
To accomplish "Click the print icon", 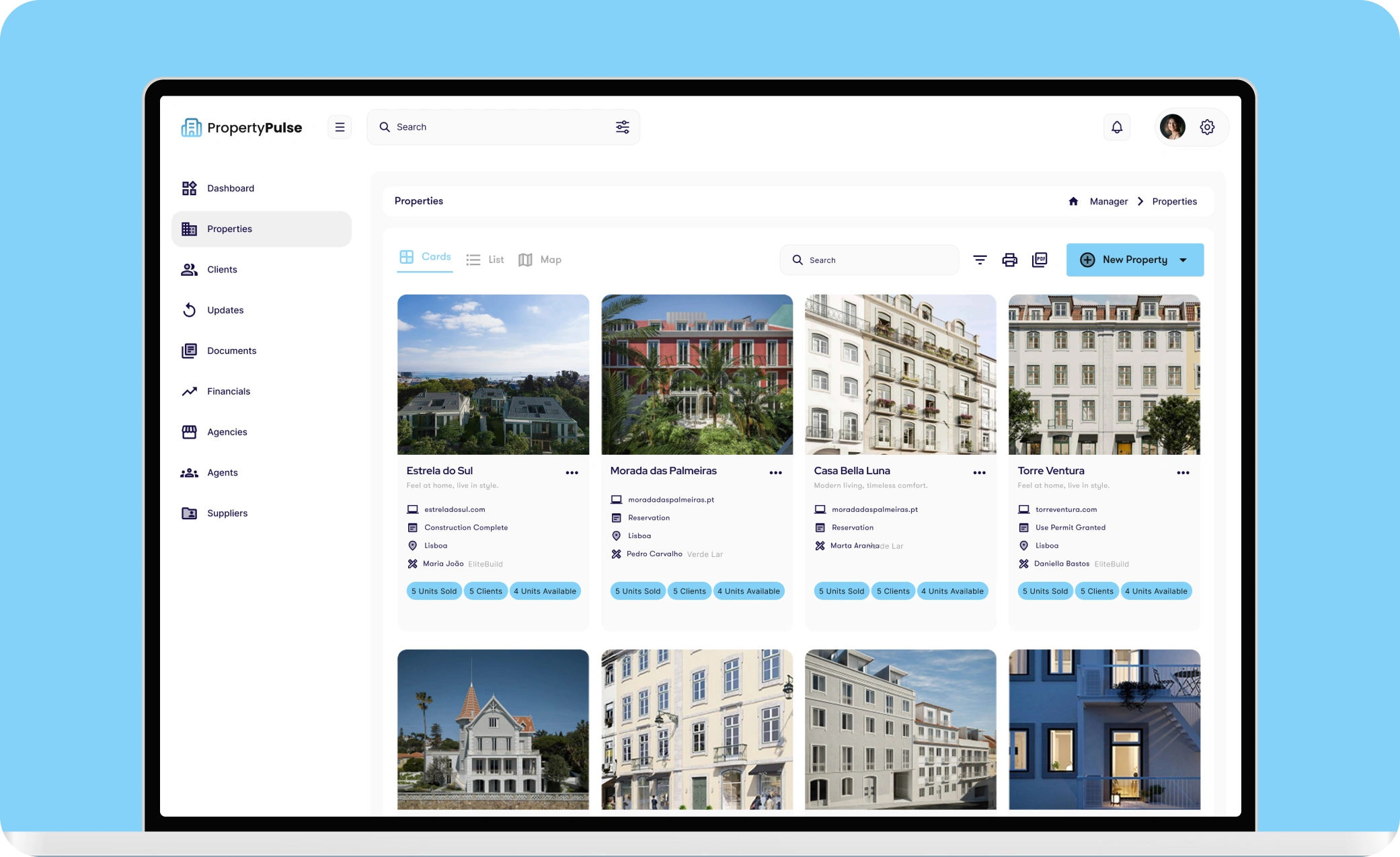I will (1009, 260).
